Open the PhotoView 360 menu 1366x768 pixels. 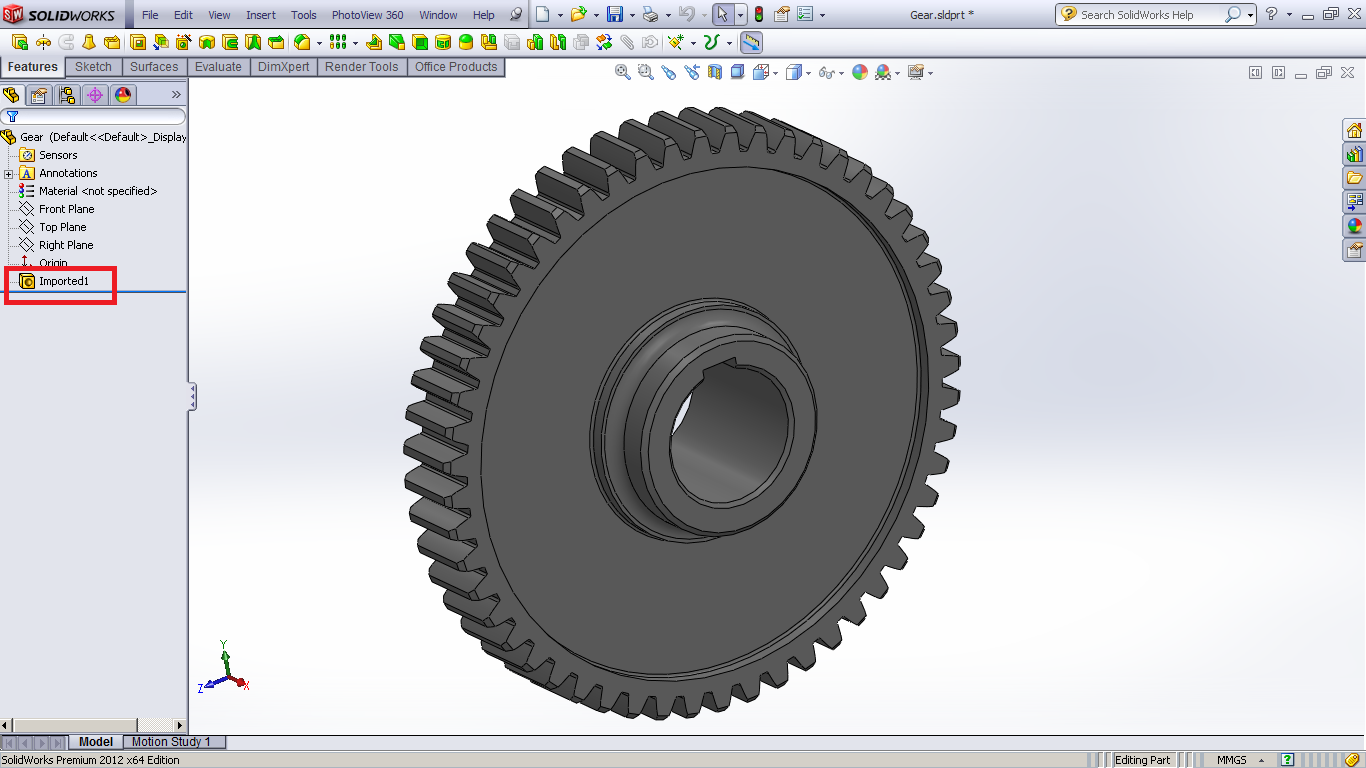coord(368,15)
